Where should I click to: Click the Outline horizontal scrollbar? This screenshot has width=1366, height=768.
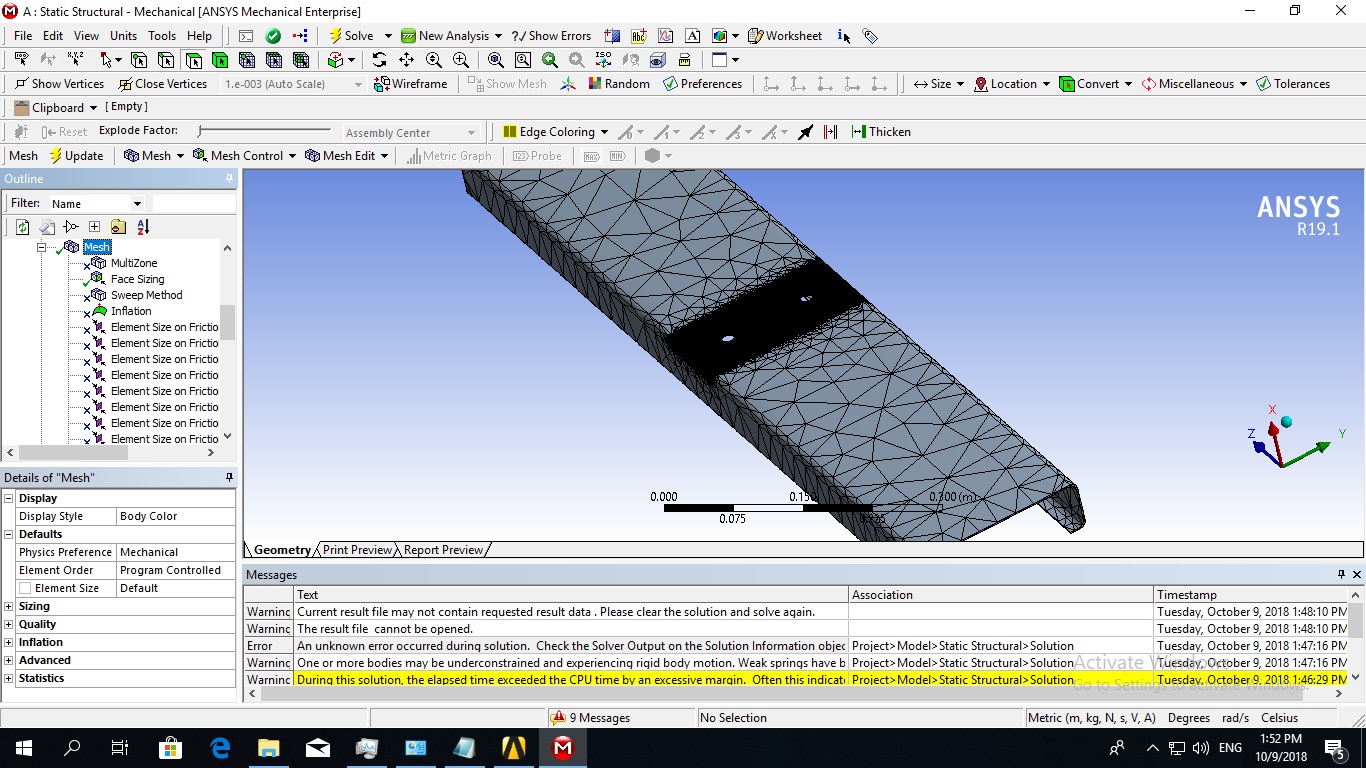point(111,453)
